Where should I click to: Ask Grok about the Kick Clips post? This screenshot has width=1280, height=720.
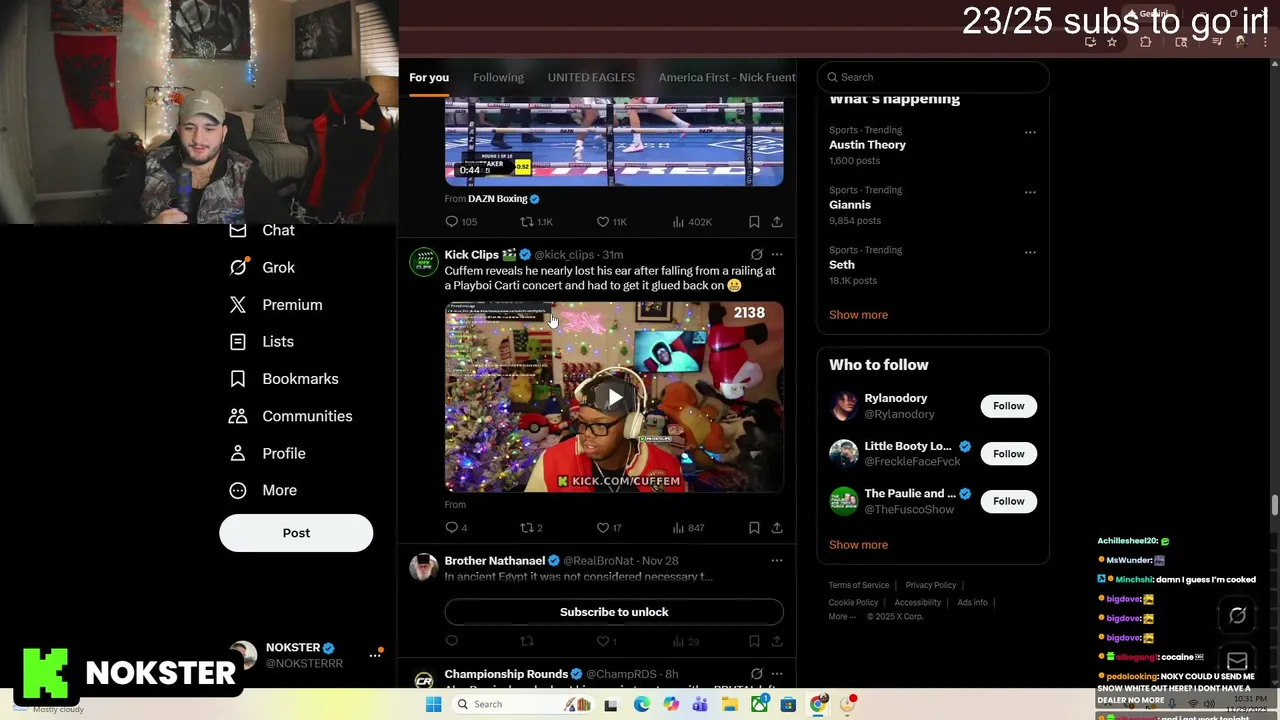pos(756,255)
